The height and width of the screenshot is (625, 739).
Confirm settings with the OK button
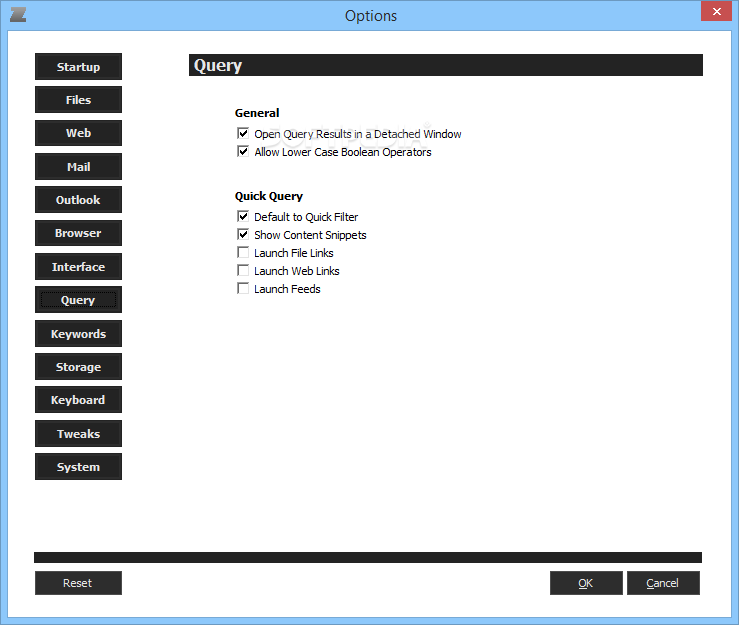pyautogui.click(x=586, y=583)
